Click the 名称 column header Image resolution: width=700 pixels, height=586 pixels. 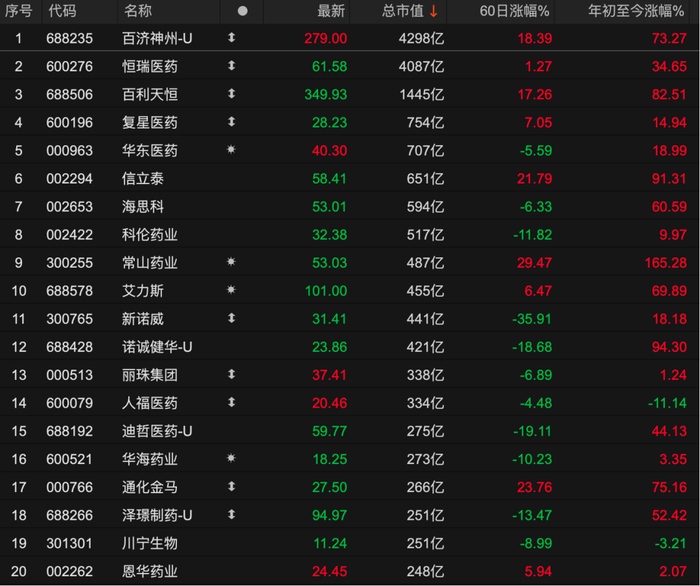click(138, 11)
